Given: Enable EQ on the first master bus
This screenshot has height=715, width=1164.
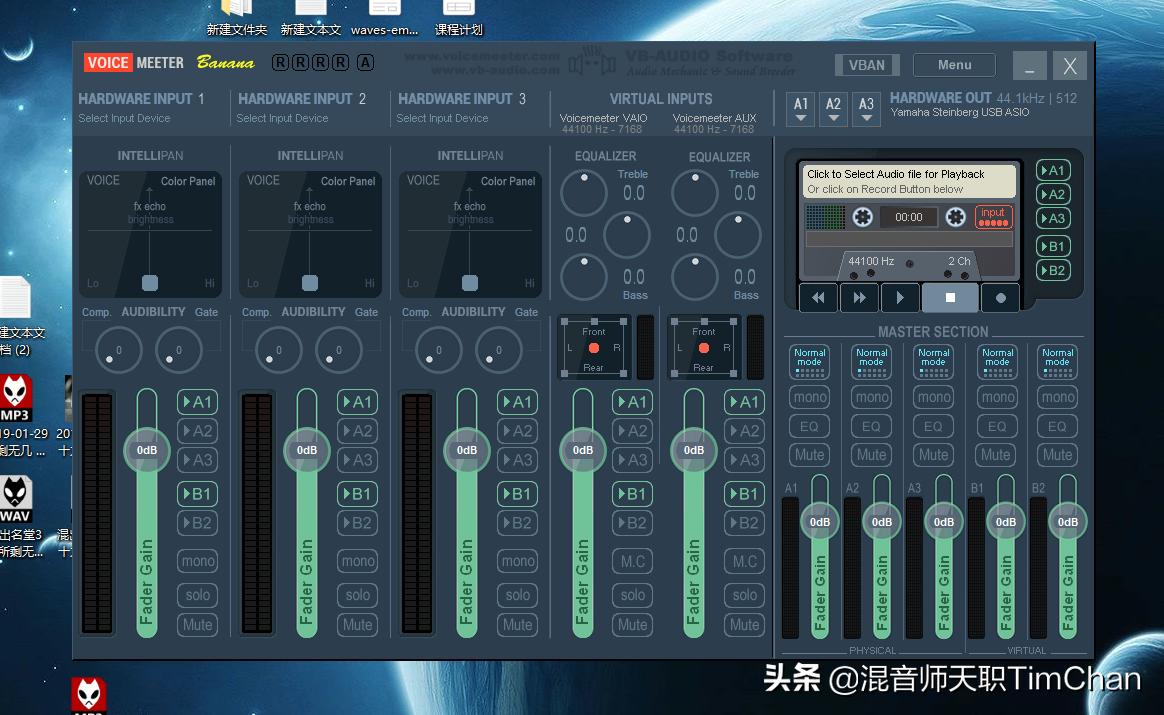Looking at the screenshot, I should tap(809, 425).
